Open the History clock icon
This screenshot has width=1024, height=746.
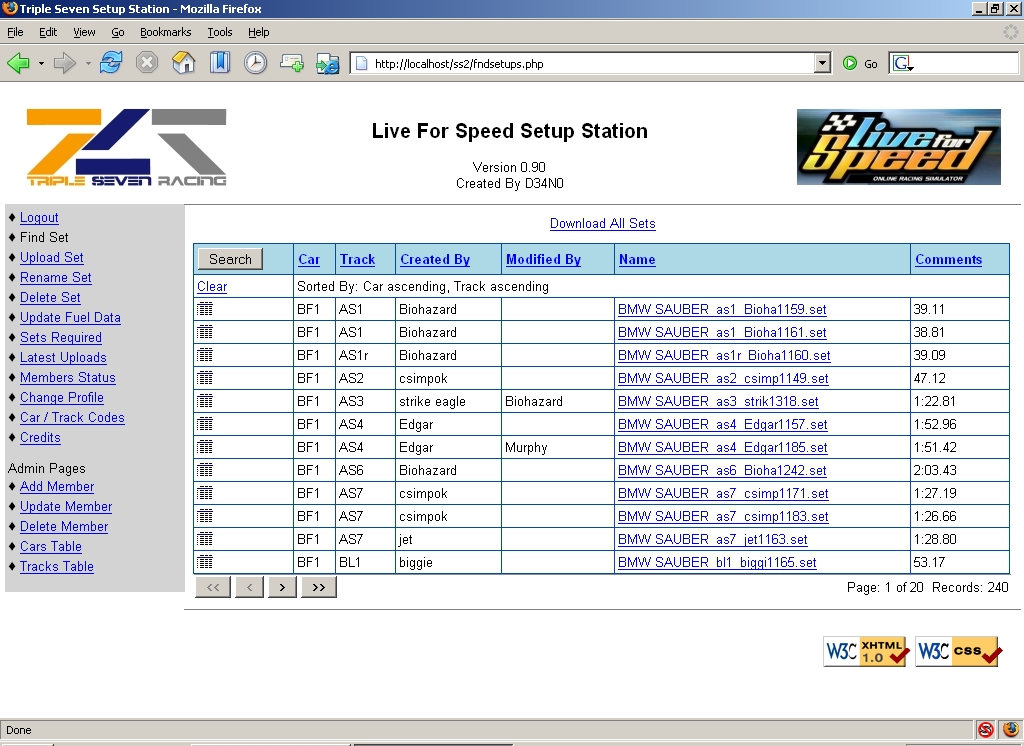[x=255, y=63]
